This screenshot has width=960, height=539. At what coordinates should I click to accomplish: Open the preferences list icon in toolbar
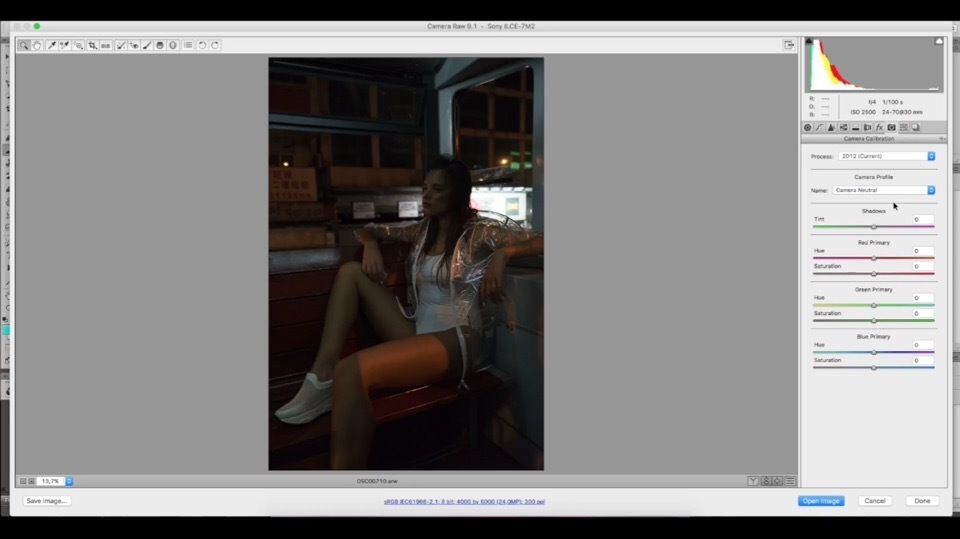click(x=188, y=45)
